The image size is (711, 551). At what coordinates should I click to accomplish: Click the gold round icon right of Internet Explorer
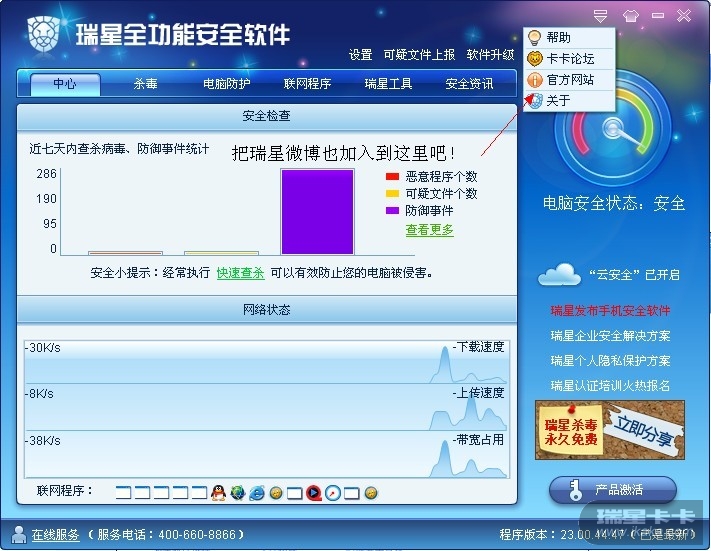[276, 493]
